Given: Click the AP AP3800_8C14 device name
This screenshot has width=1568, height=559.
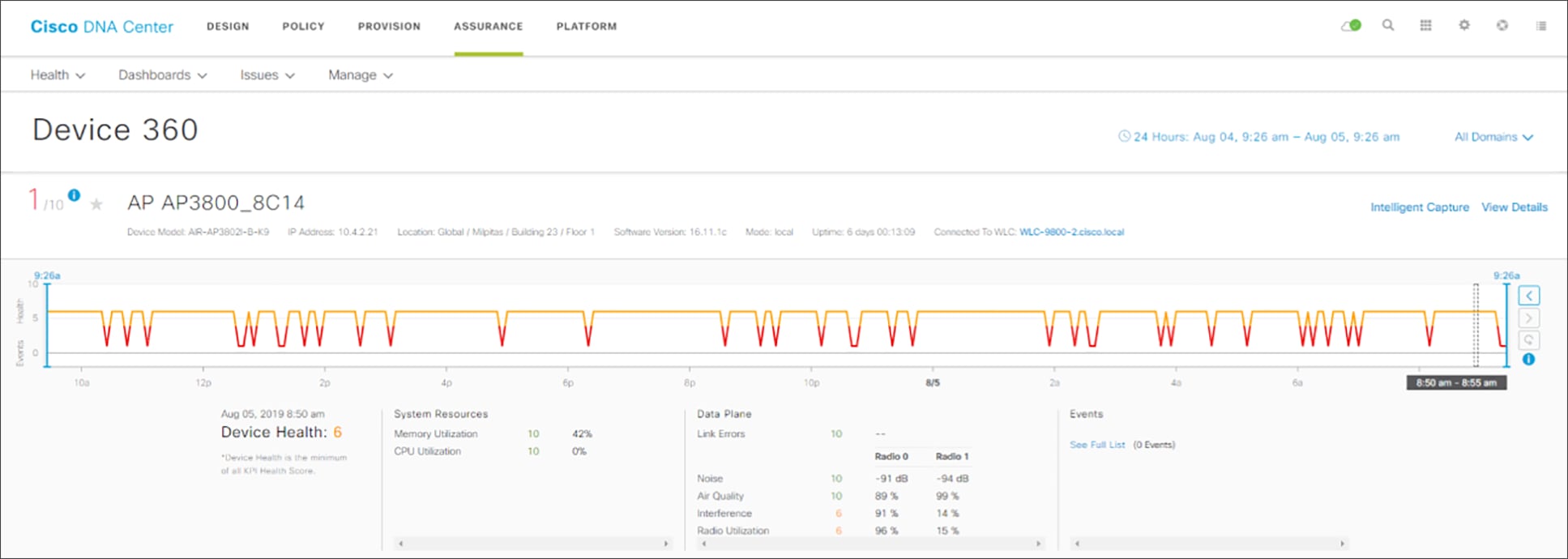Looking at the screenshot, I should click(x=216, y=203).
